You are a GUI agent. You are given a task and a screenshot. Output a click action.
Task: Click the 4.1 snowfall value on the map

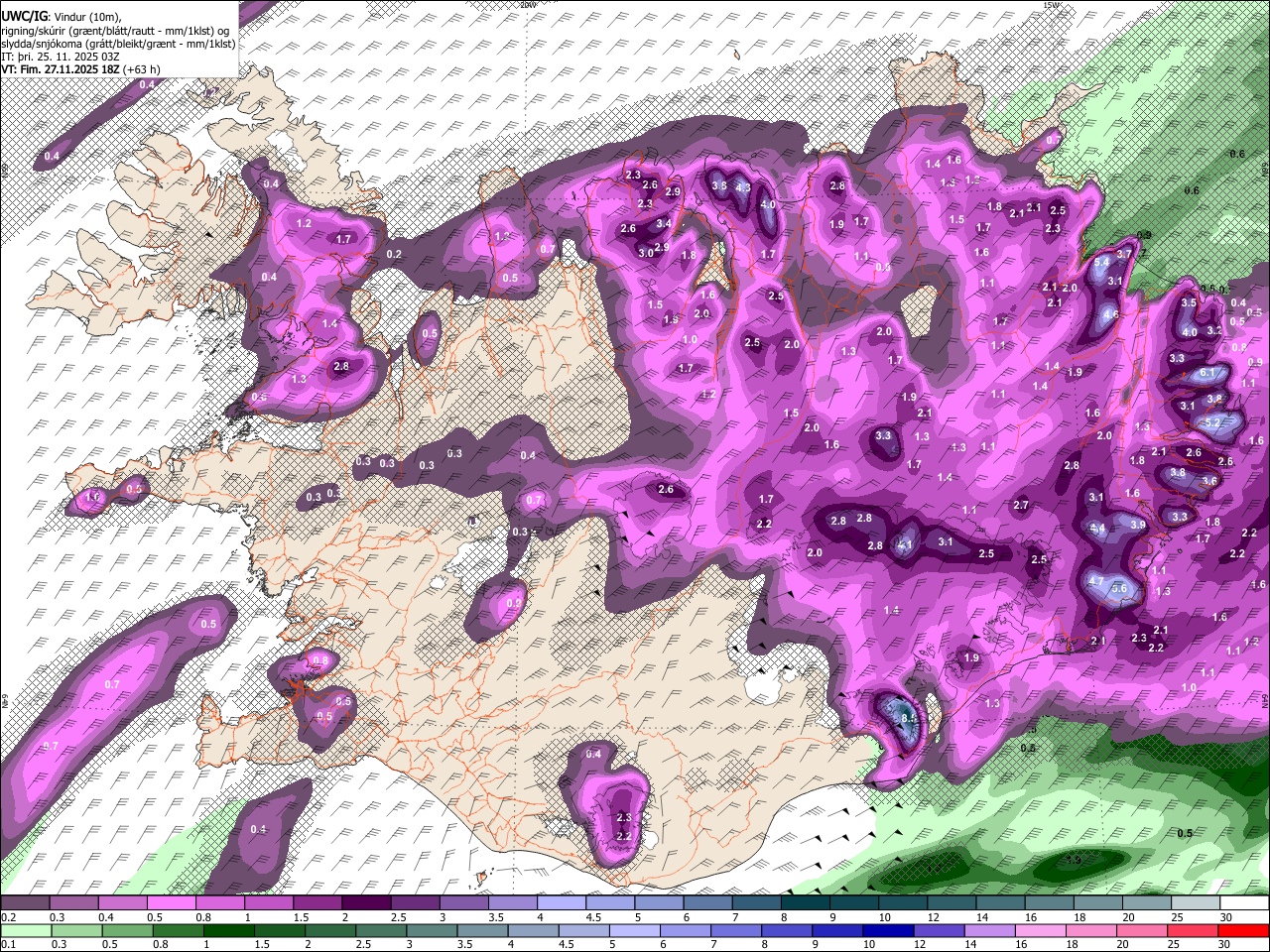click(x=904, y=544)
